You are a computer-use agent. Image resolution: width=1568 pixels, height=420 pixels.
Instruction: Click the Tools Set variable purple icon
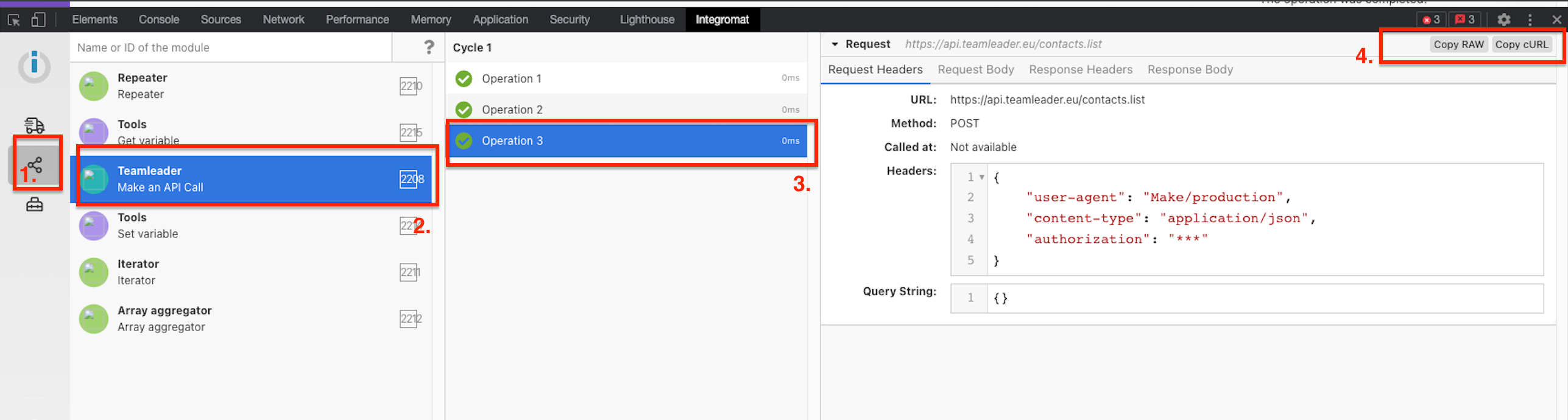[94, 225]
